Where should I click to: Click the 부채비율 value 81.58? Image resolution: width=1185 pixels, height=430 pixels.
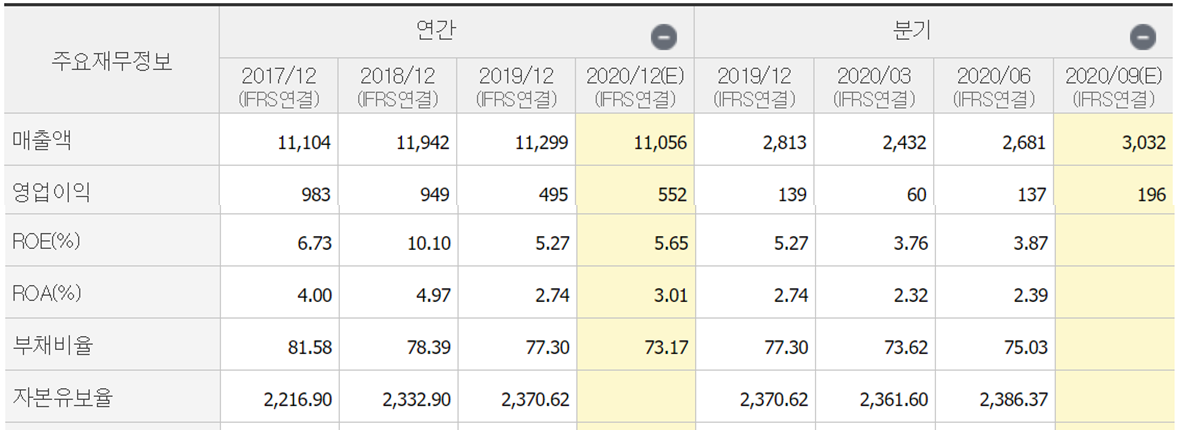pyautogui.click(x=311, y=348)
